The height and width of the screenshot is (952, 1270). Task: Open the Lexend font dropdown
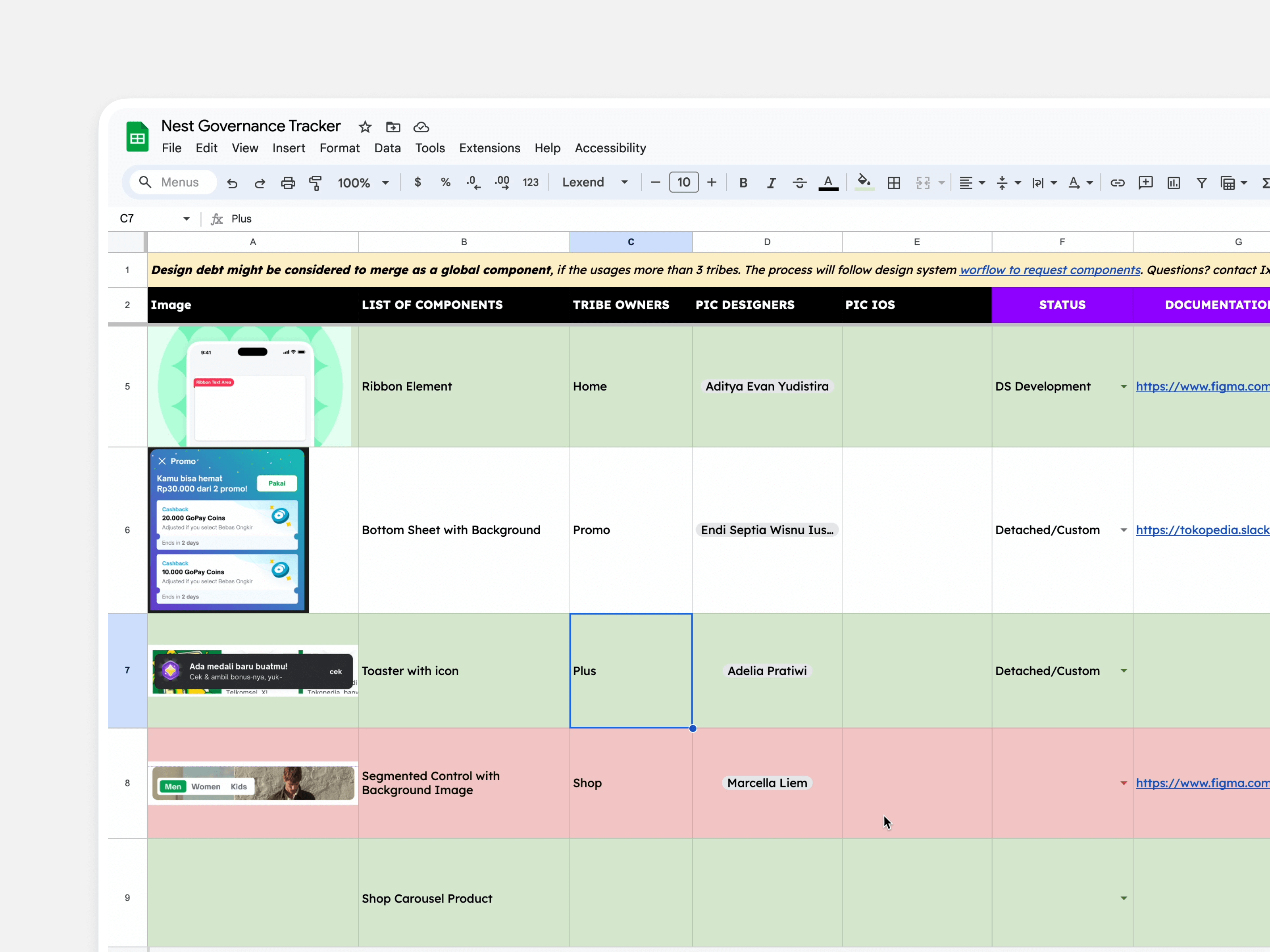point(595,182)
